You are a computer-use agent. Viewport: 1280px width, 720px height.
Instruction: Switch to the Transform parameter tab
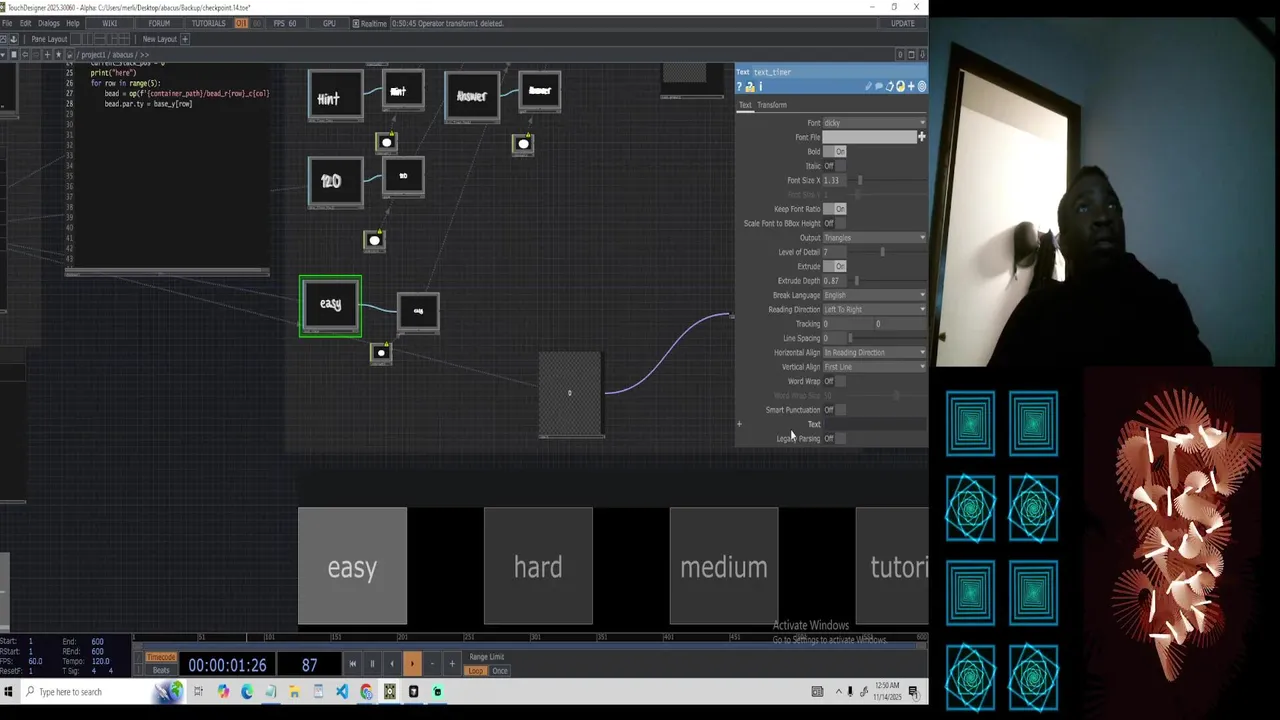pos(771,105)
